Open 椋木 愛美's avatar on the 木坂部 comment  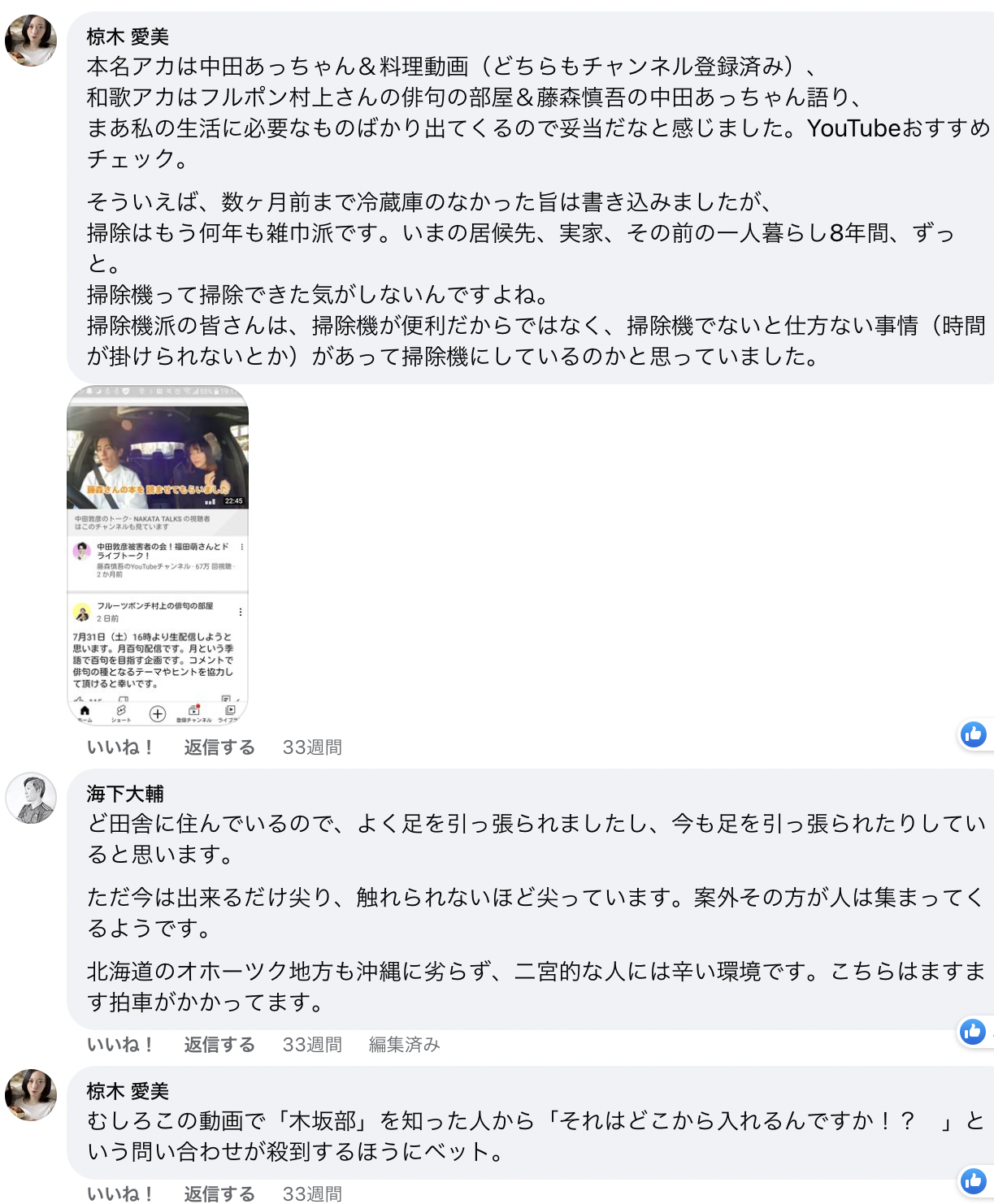point(31,1095)
